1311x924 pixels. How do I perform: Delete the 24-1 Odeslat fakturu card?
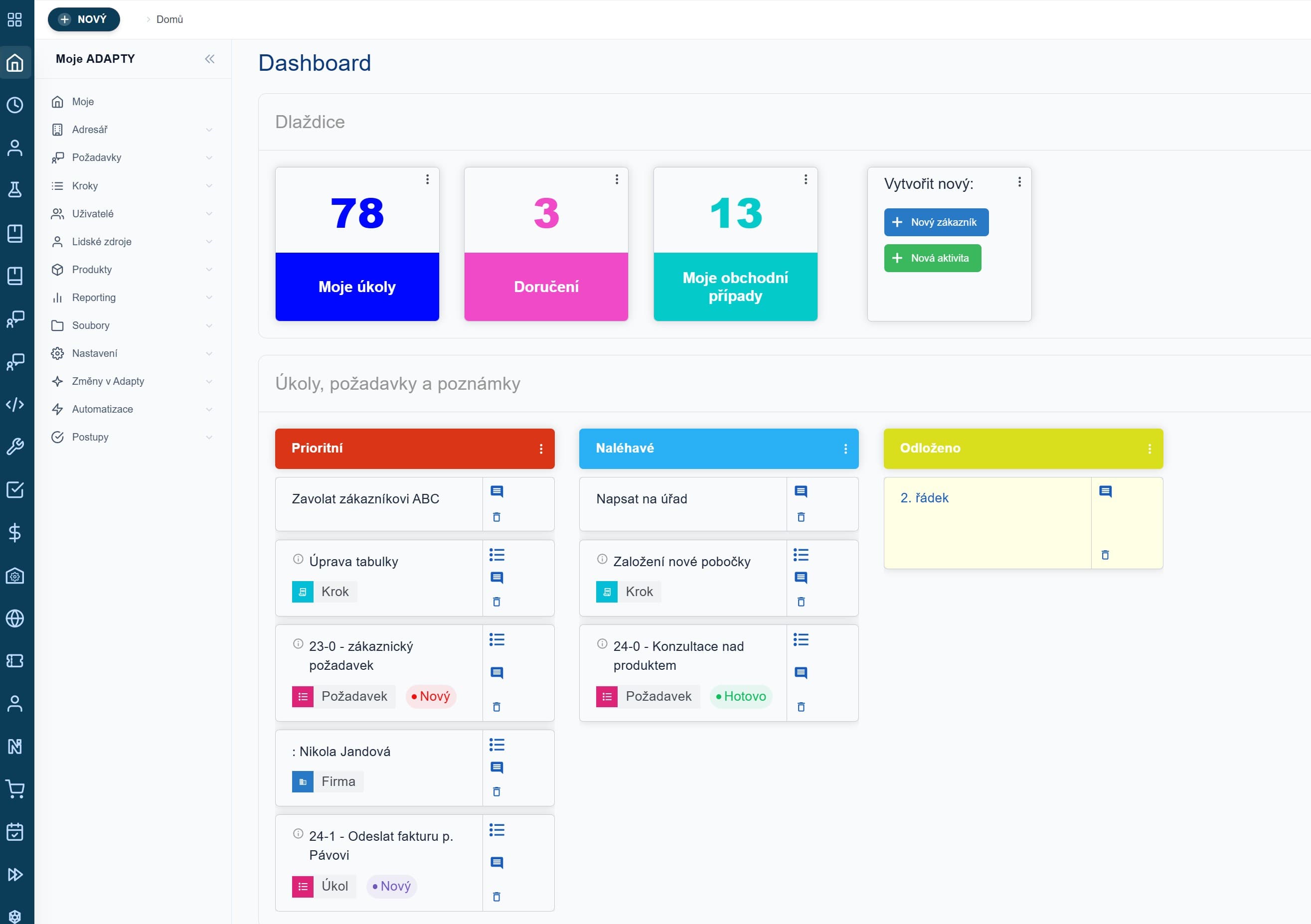(497, 897)
